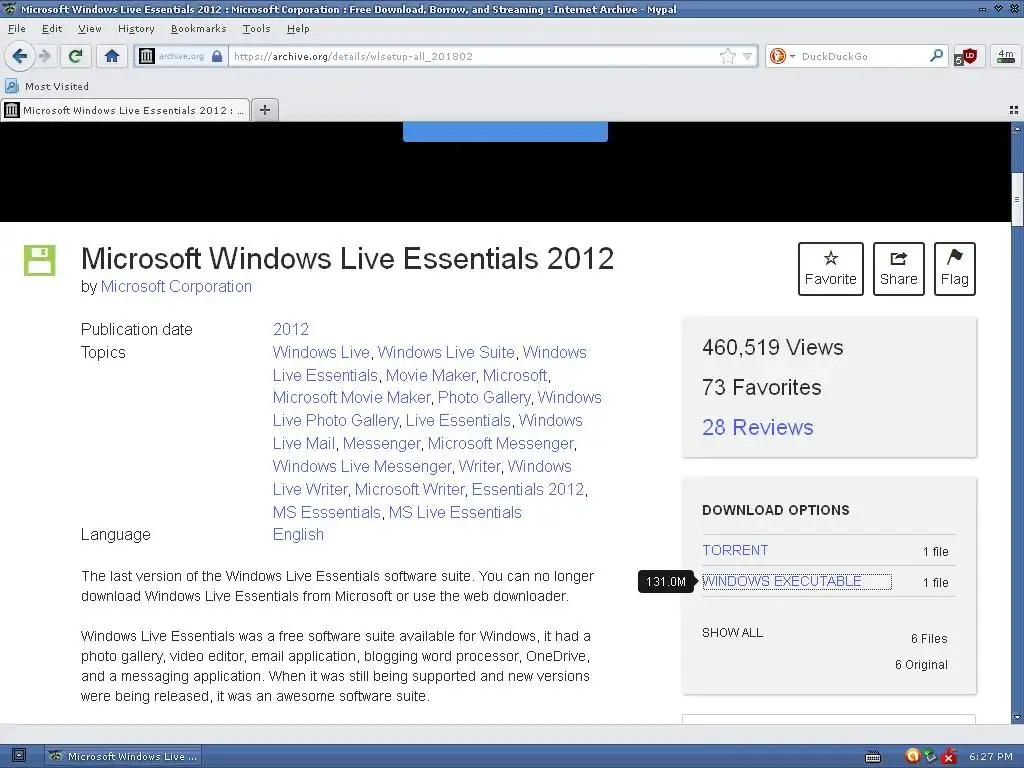Open the Photo Gallery topic link
The image size is (1024, 768).
coord(484,397)
